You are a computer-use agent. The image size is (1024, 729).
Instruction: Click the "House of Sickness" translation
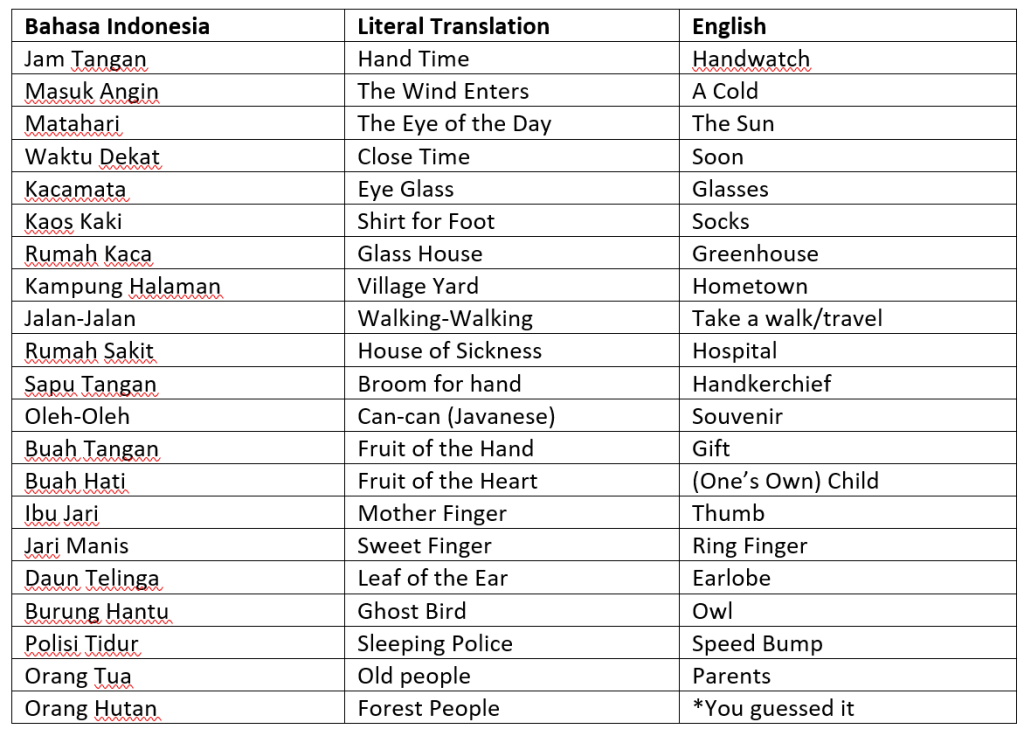[x=449, y=351]
